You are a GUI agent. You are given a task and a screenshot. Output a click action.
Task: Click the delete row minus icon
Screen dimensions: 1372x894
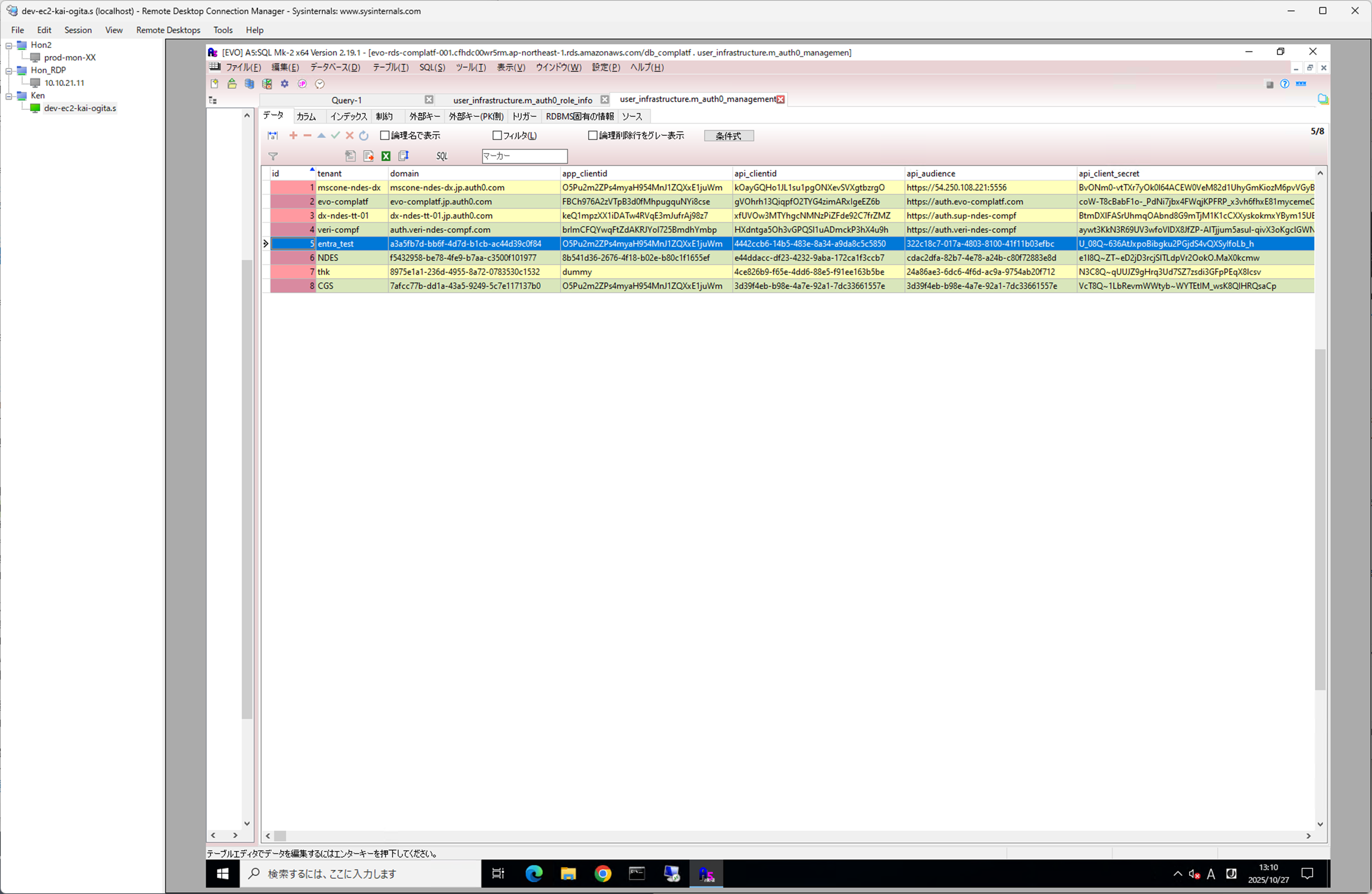(307, 135)
